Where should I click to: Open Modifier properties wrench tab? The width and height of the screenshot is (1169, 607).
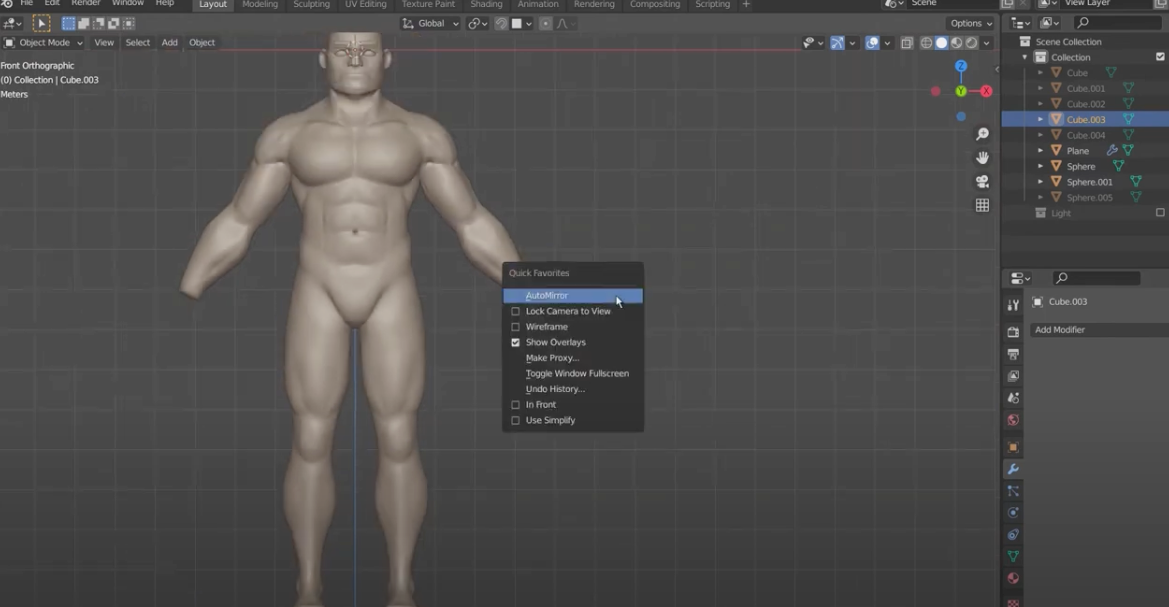click(1013, 469)
